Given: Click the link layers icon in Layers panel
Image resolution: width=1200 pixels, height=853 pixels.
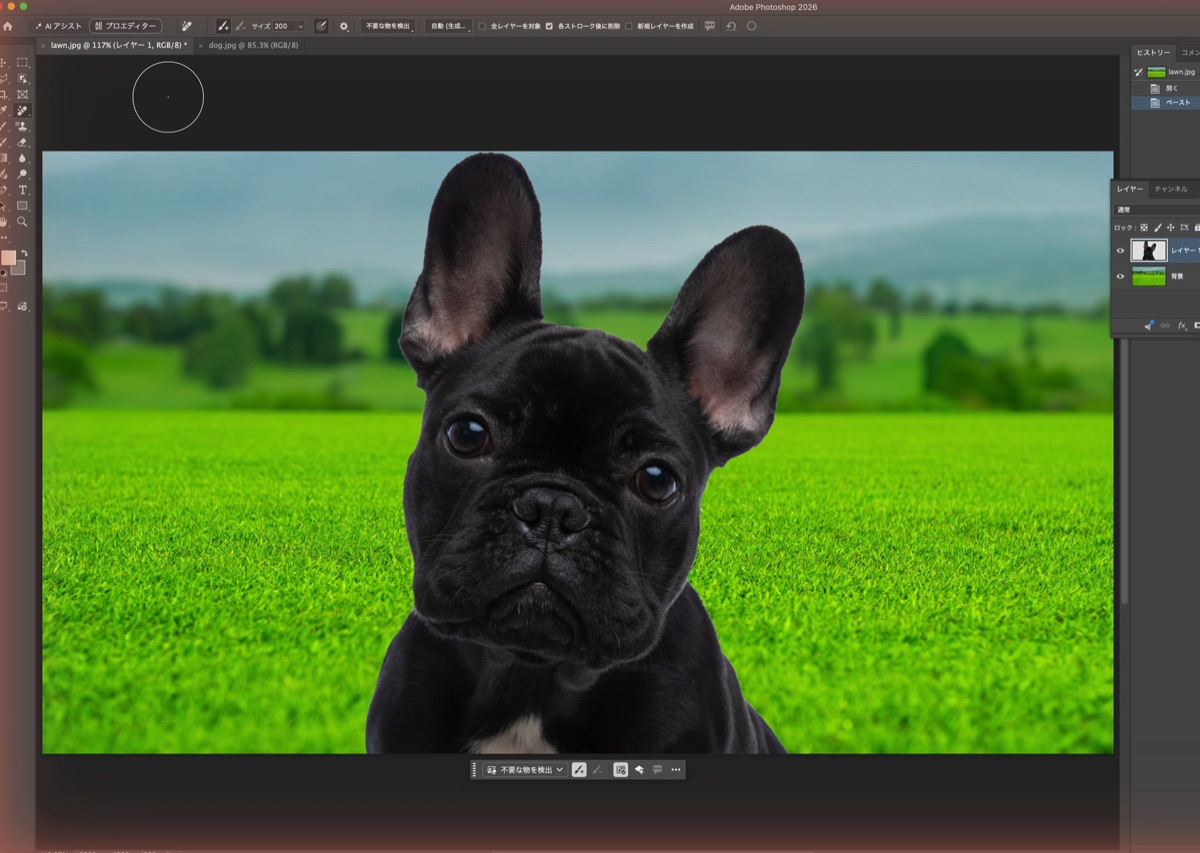Looking at the screenshot, I should 1165,325.
